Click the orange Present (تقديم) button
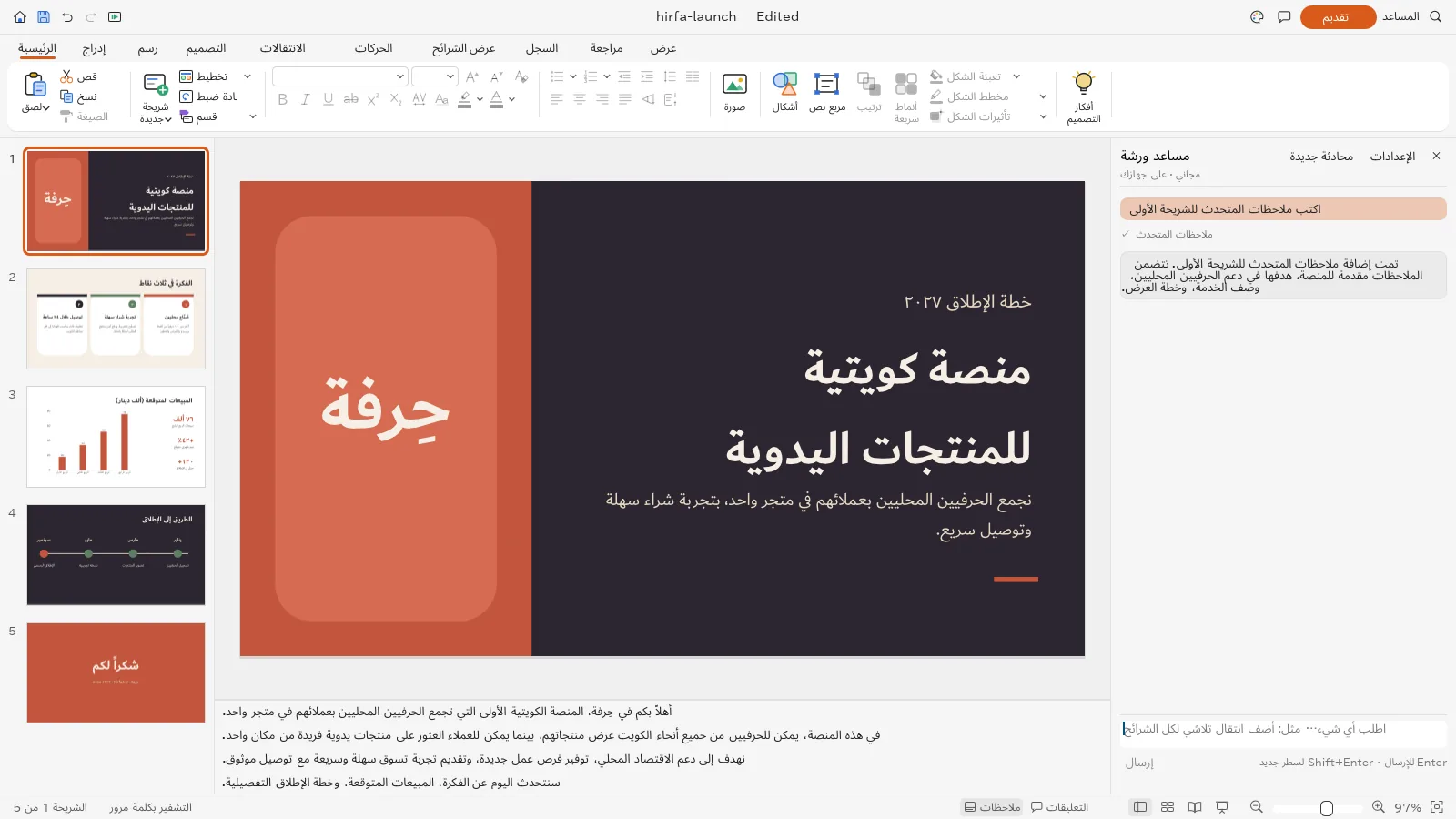The width and height of the screenshot is (1456, 819). 1337,16
